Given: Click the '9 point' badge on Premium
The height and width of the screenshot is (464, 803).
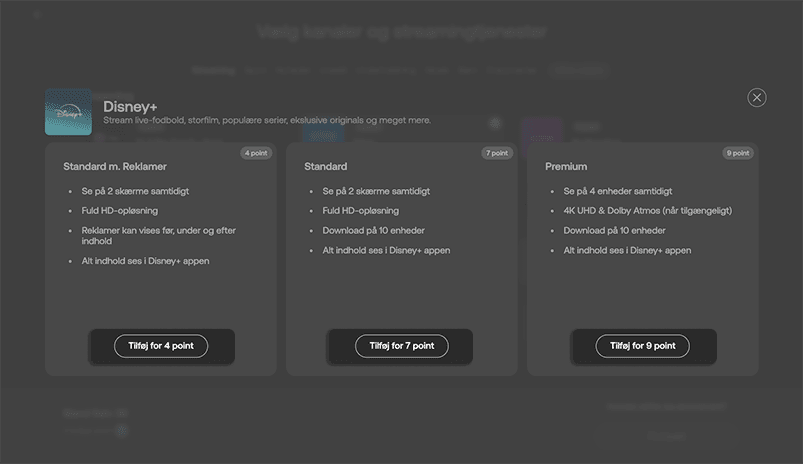Looking at the screenshot, I should pyautogui.click(x=738, y=153).
